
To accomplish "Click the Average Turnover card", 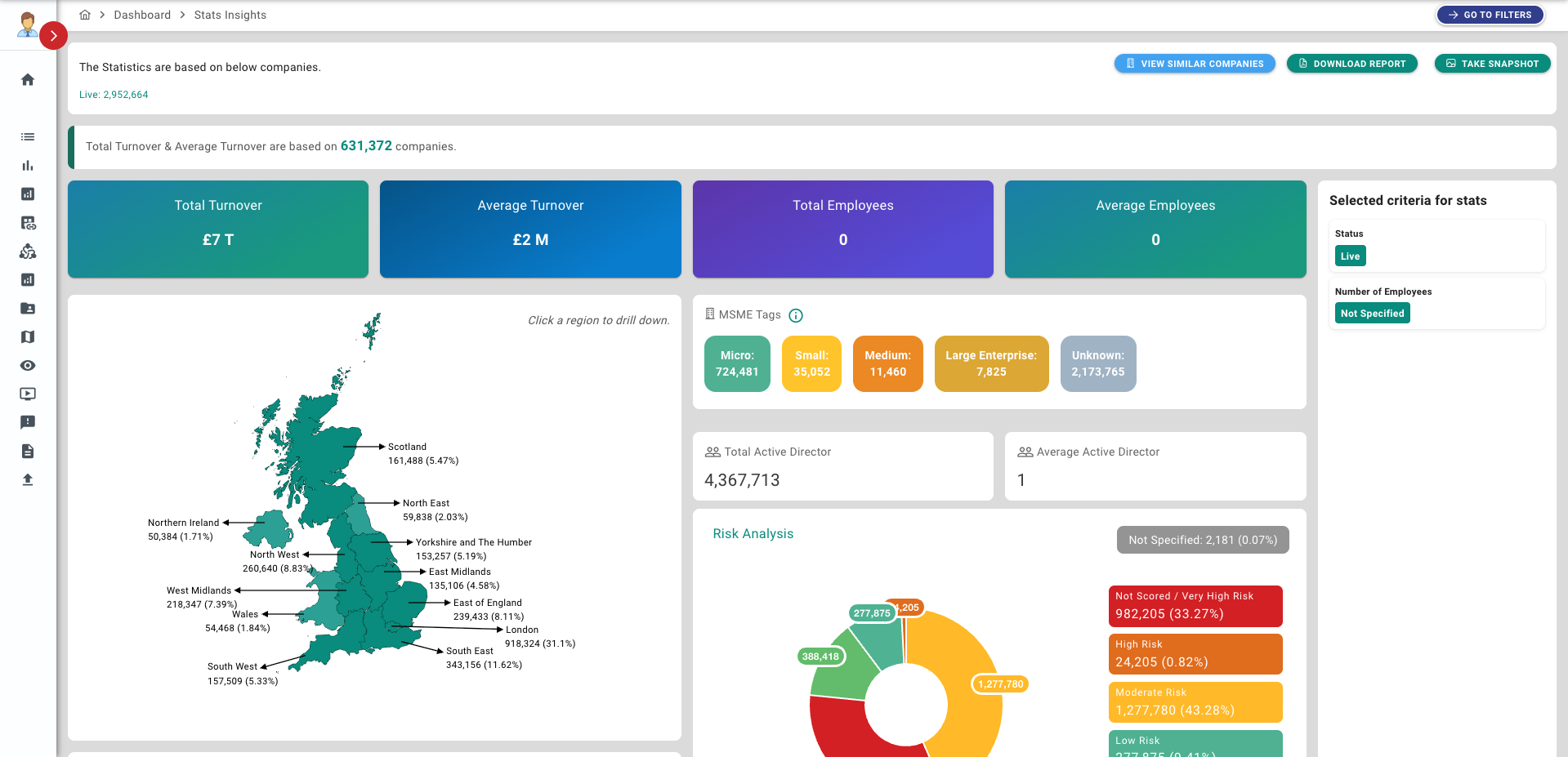I will coord(530,229).
